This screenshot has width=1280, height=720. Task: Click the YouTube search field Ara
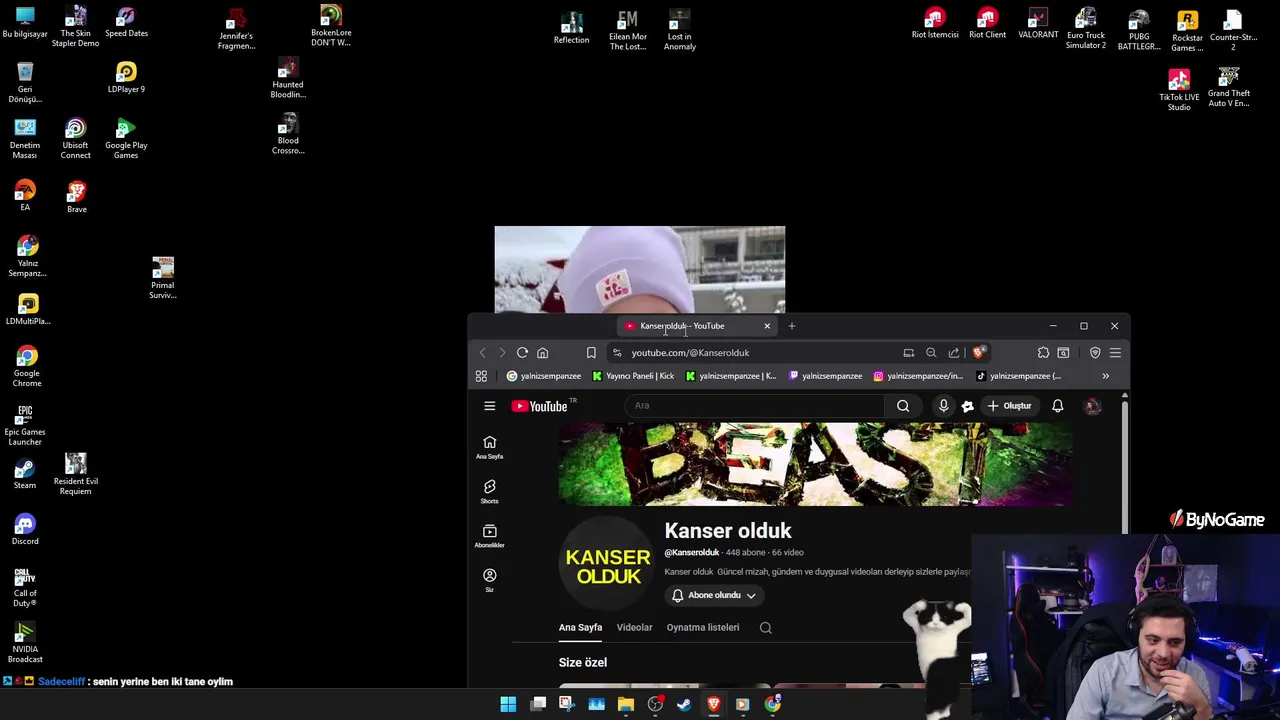[754, 406]
